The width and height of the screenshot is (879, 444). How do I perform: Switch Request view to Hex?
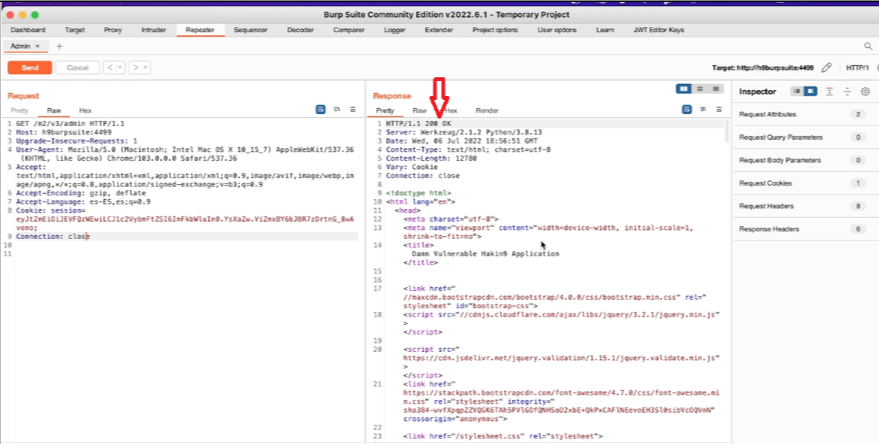(x=85, y=110)
